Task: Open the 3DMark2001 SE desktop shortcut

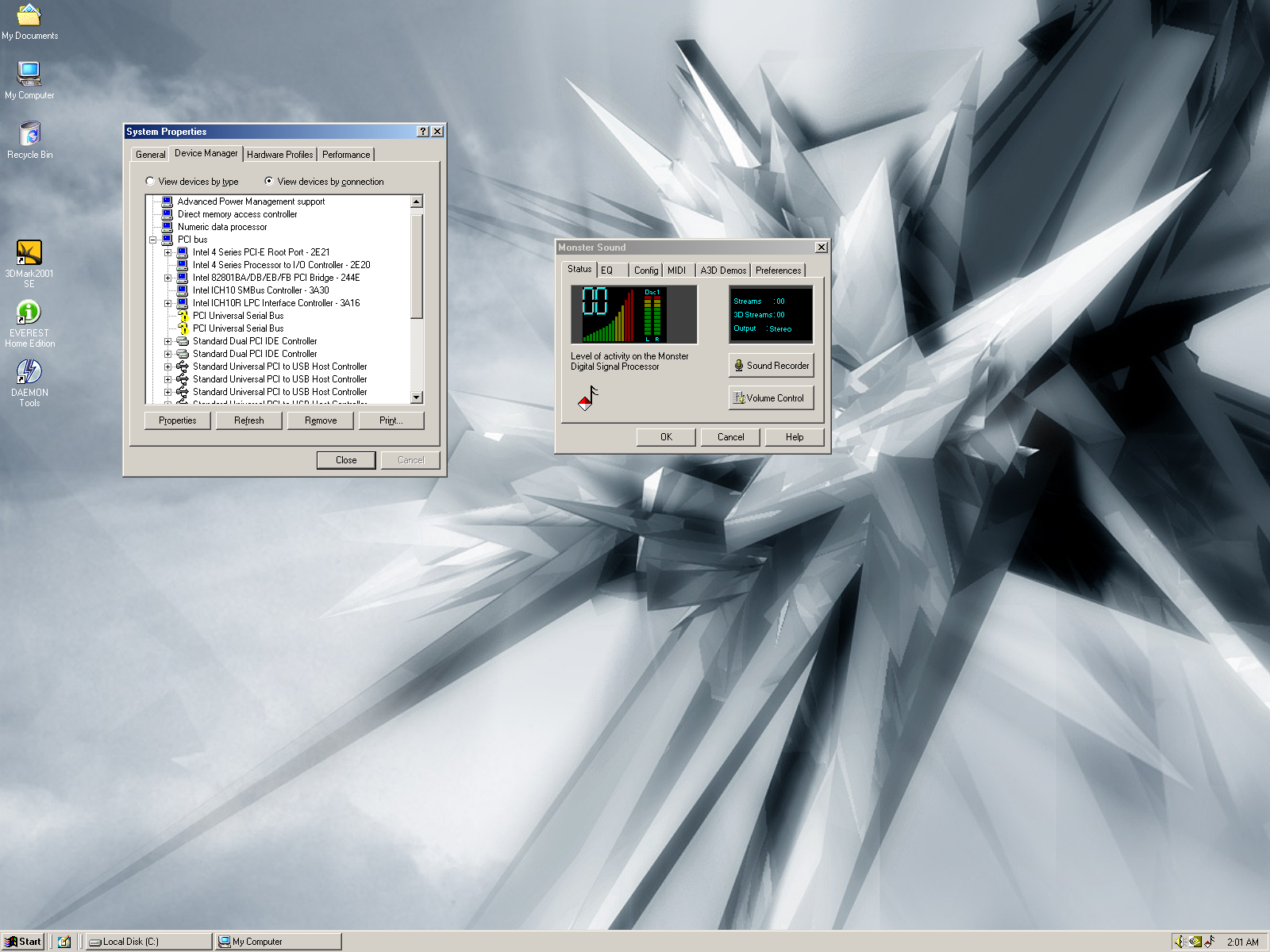Action: pyautogui.click(x=29, y=254)
